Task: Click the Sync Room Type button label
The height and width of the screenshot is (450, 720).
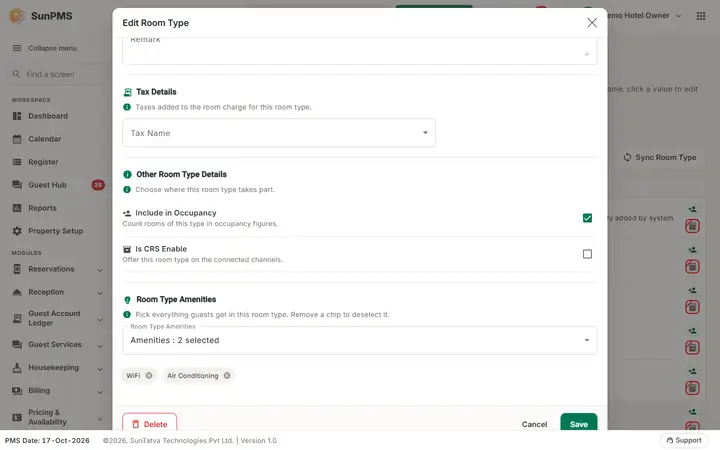Action: [665, 158]
